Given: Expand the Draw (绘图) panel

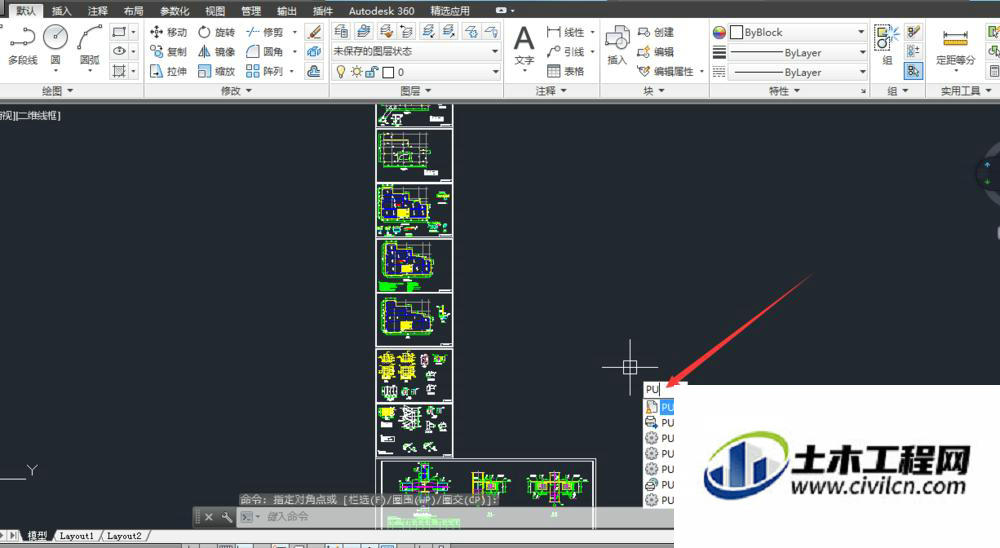Looking at the screenshot, I should pos(57,91).
